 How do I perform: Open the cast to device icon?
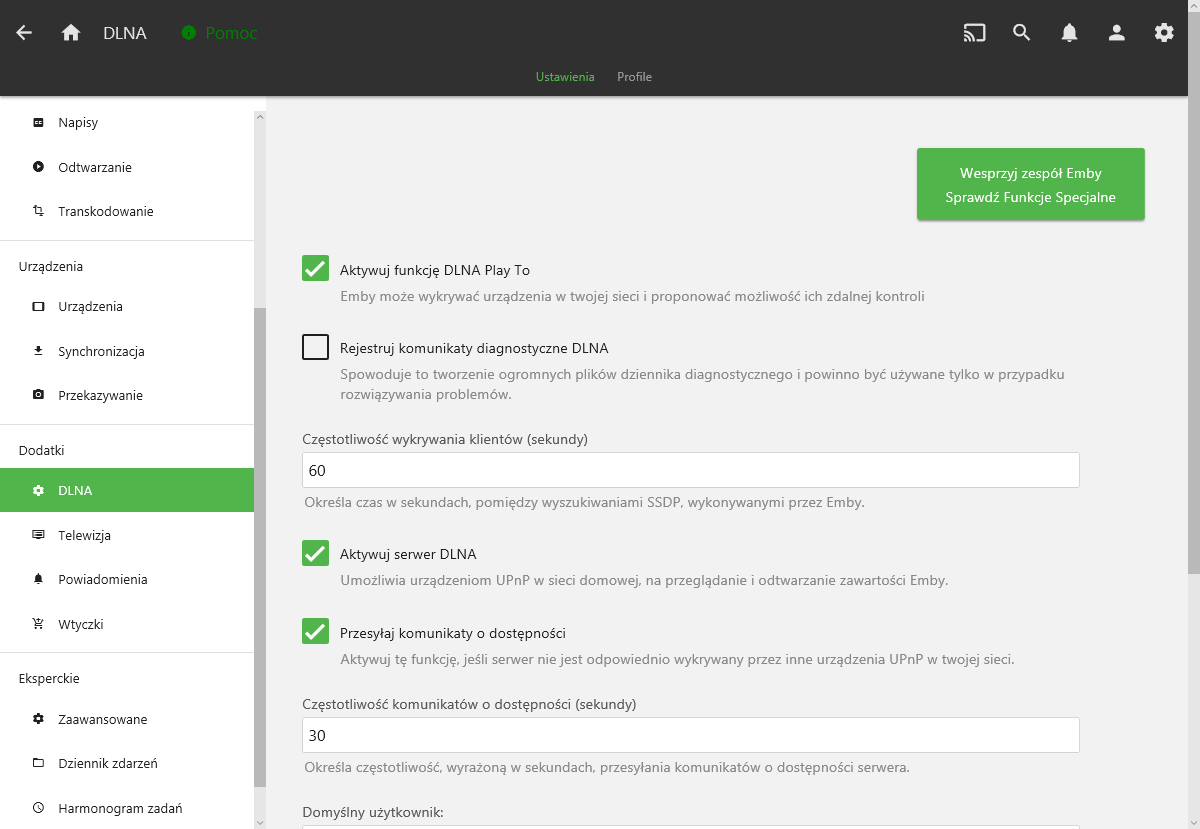[974, 33]
